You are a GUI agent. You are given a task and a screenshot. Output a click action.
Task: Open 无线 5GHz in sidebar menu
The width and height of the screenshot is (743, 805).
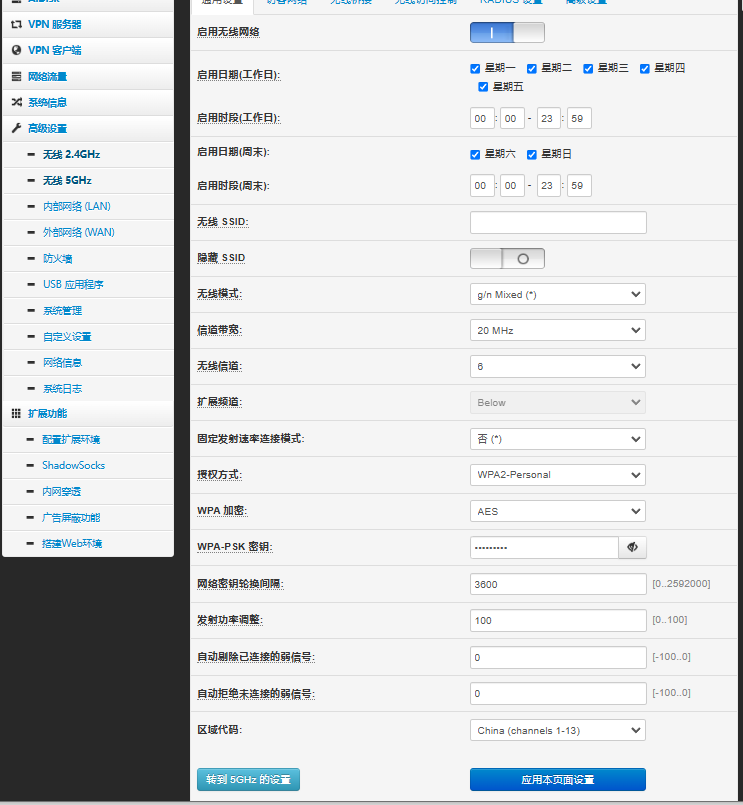67,180
